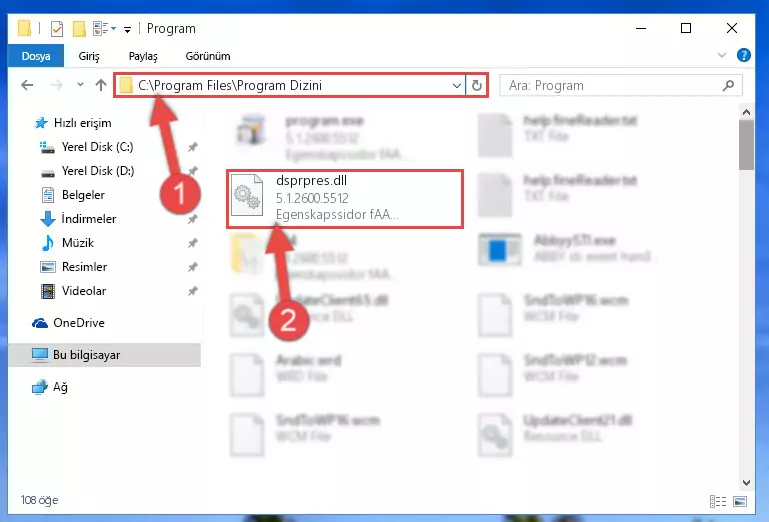The width and height of the screenshot is (769, 522).
Task: Click the scrollbar down arrow
Action: tap(746, 482)
